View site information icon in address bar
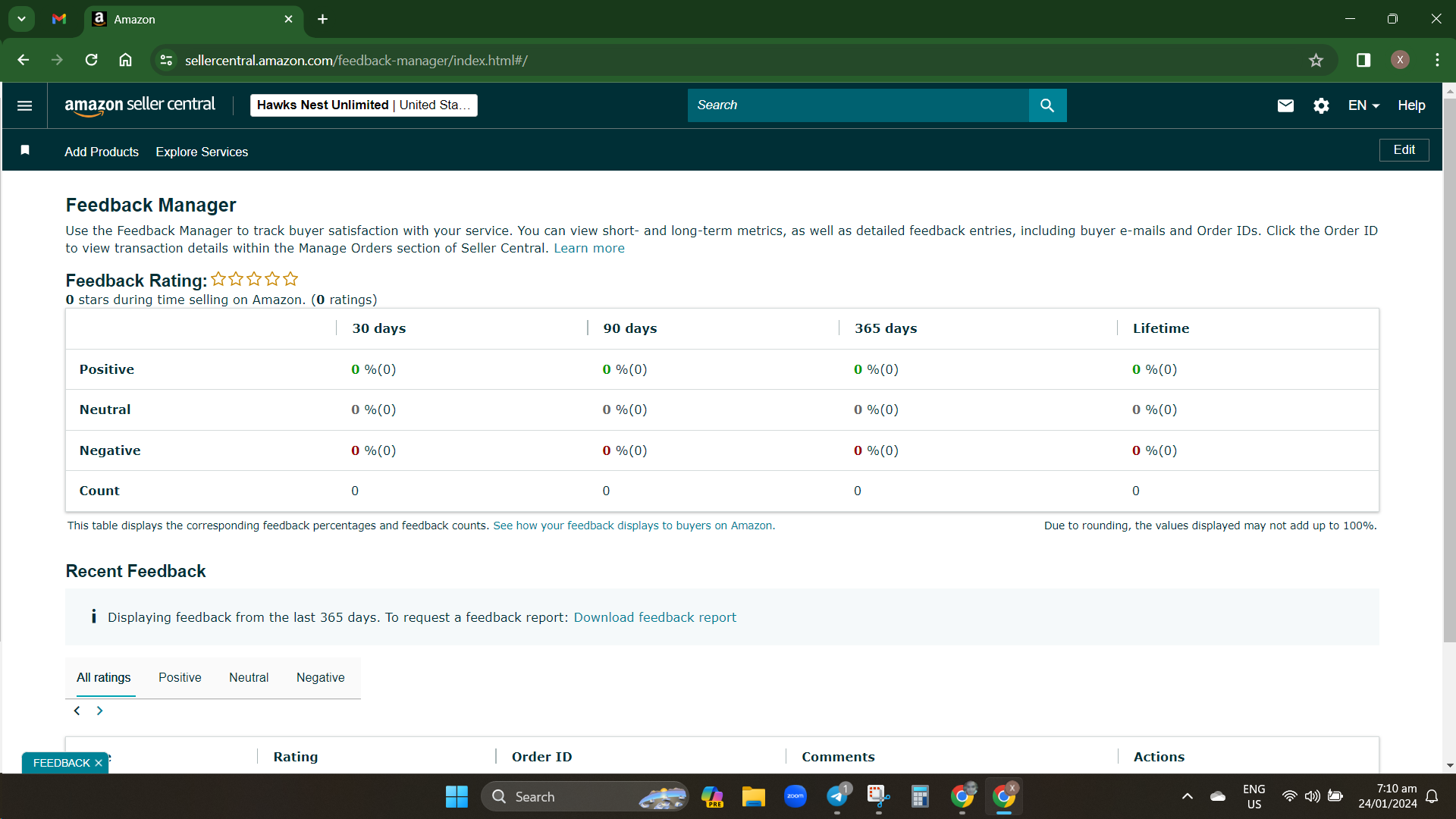The height and width of the screenshot is (819, 1456). [x=166, y=60]
